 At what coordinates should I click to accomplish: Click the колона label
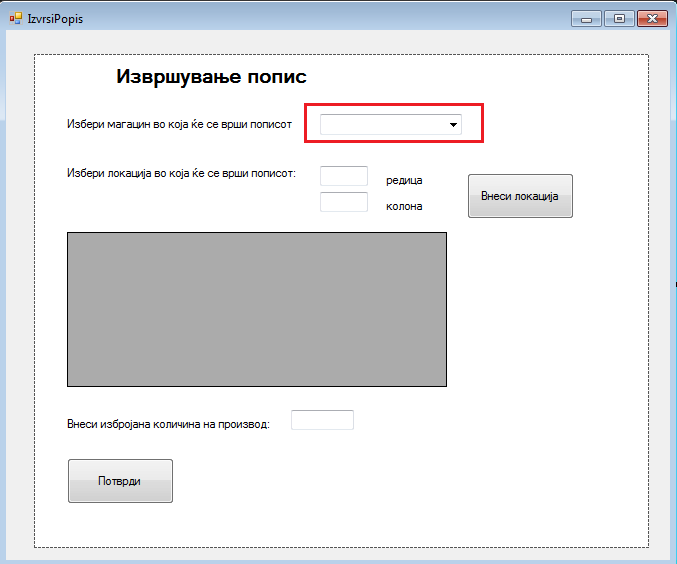404,207
